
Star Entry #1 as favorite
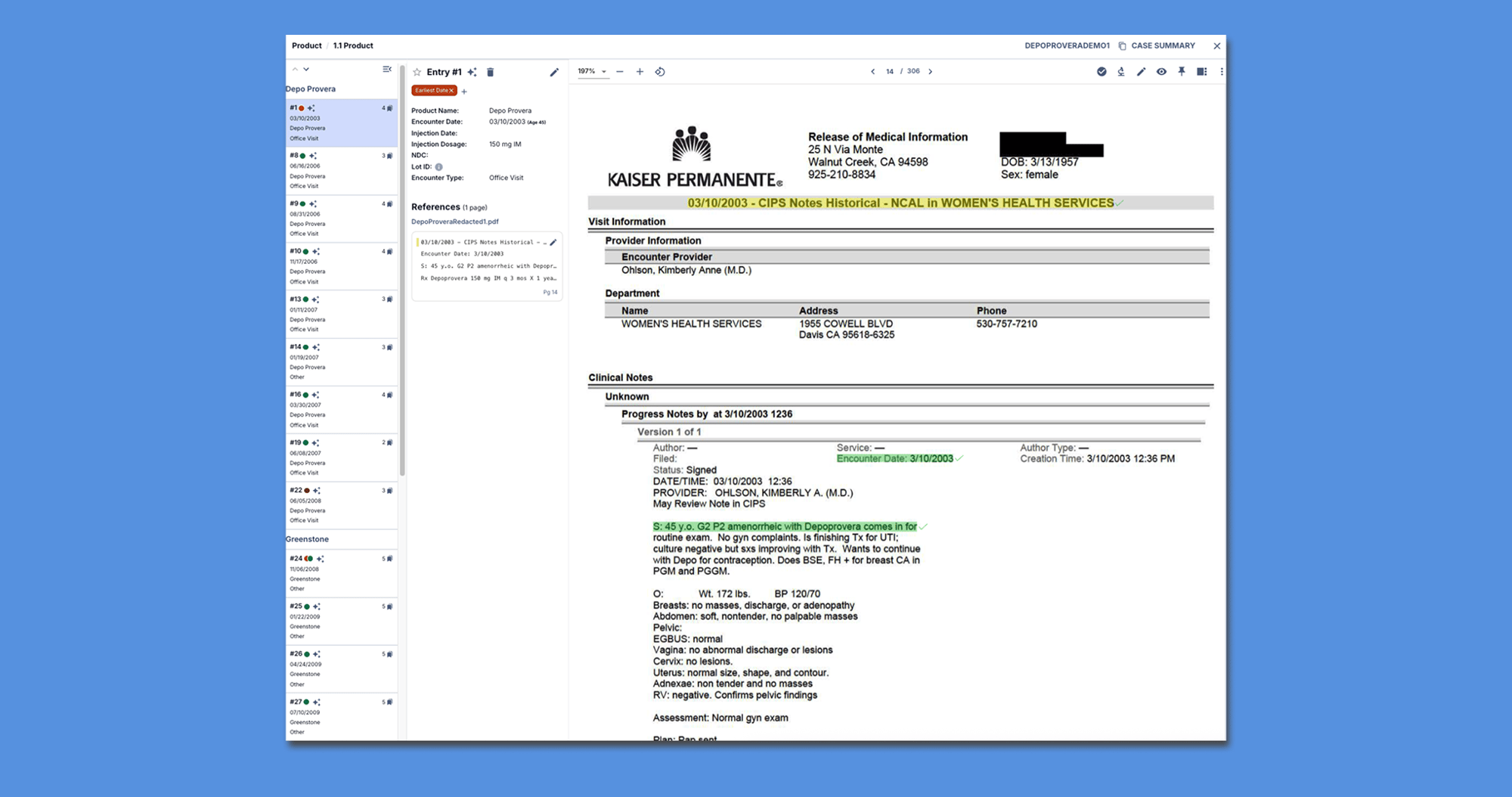click(417, 73)
